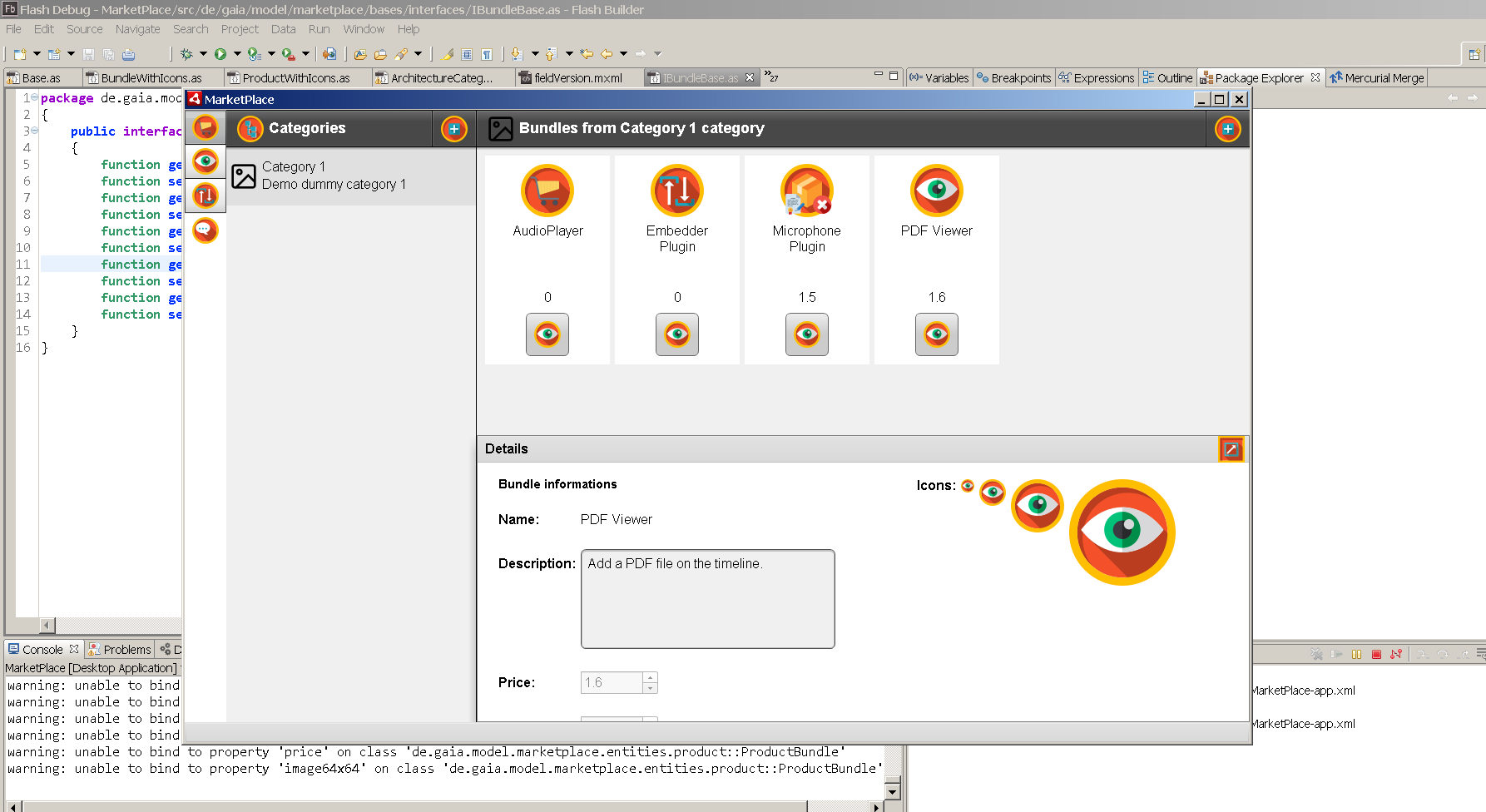Click the Debug bug icon in toolbar
The width and height of the screenshot is (1486, 812).
coord(186,54)
